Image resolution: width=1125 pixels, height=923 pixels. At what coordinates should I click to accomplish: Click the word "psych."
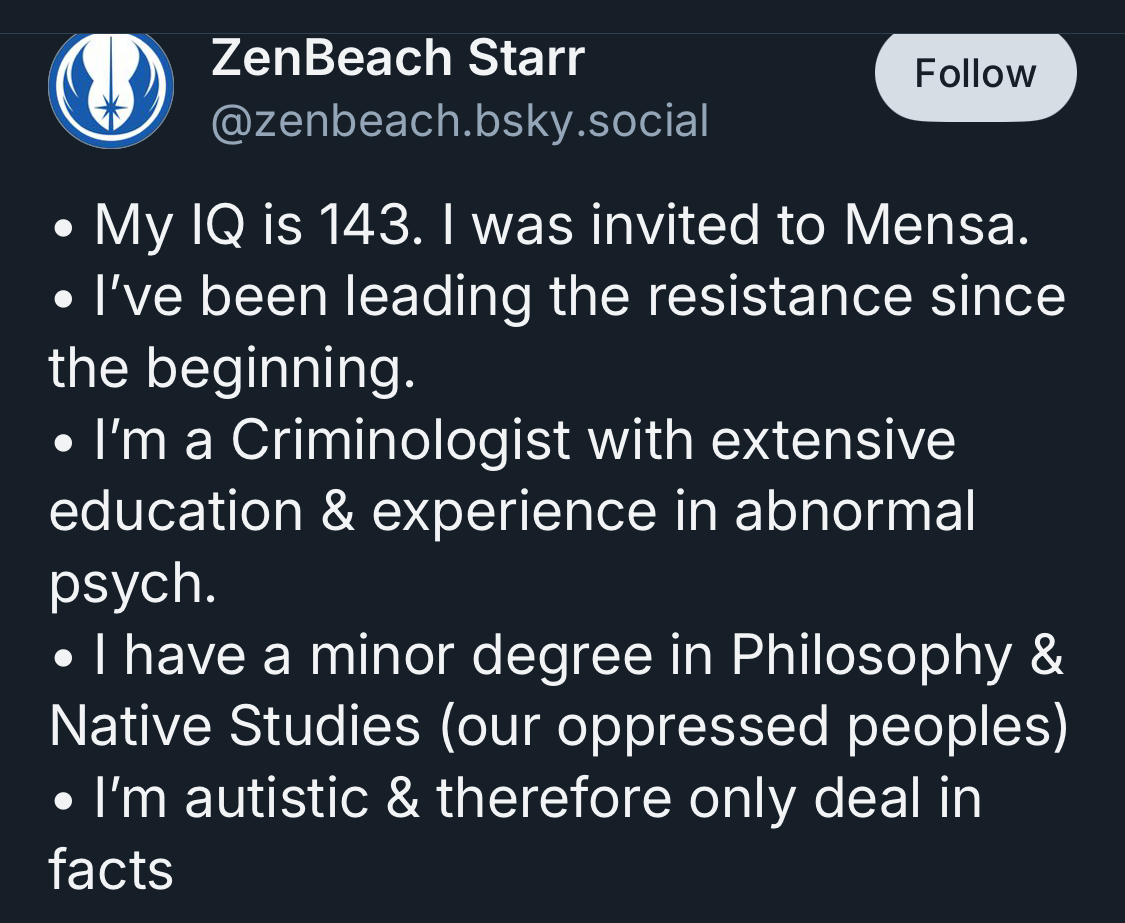point(132,585)
